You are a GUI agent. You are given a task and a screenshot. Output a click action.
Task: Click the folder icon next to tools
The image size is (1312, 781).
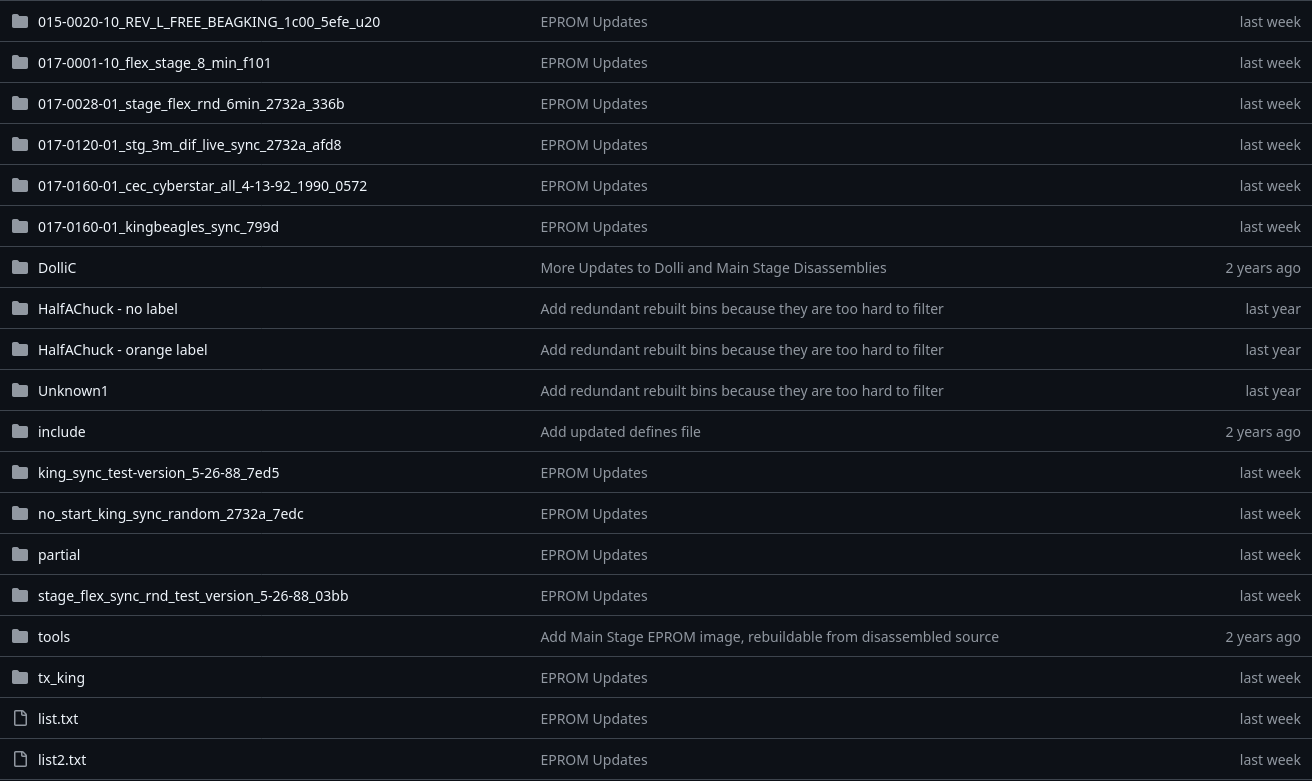pyautogui.click(x=20, y=636)
